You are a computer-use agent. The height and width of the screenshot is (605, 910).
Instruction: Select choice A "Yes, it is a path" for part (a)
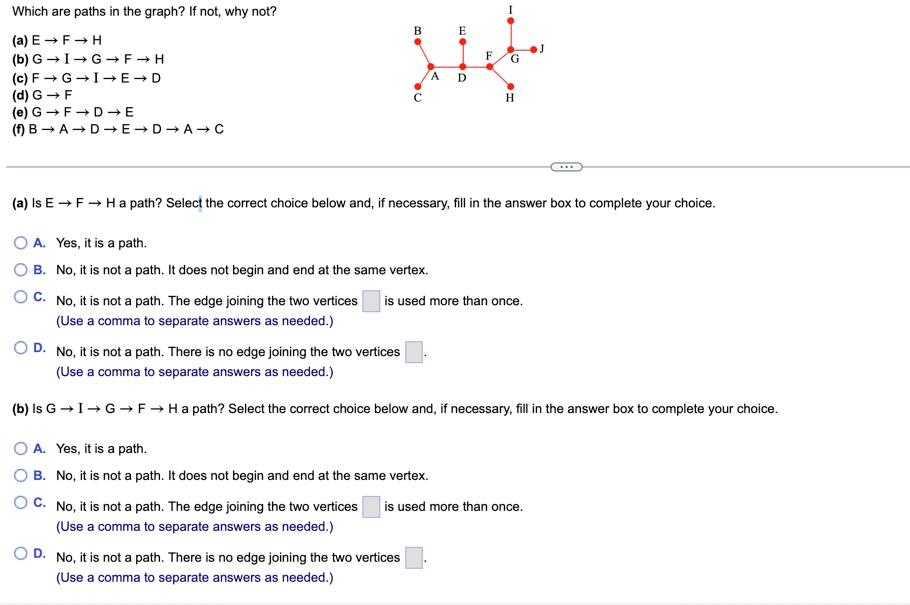(19, 242)
